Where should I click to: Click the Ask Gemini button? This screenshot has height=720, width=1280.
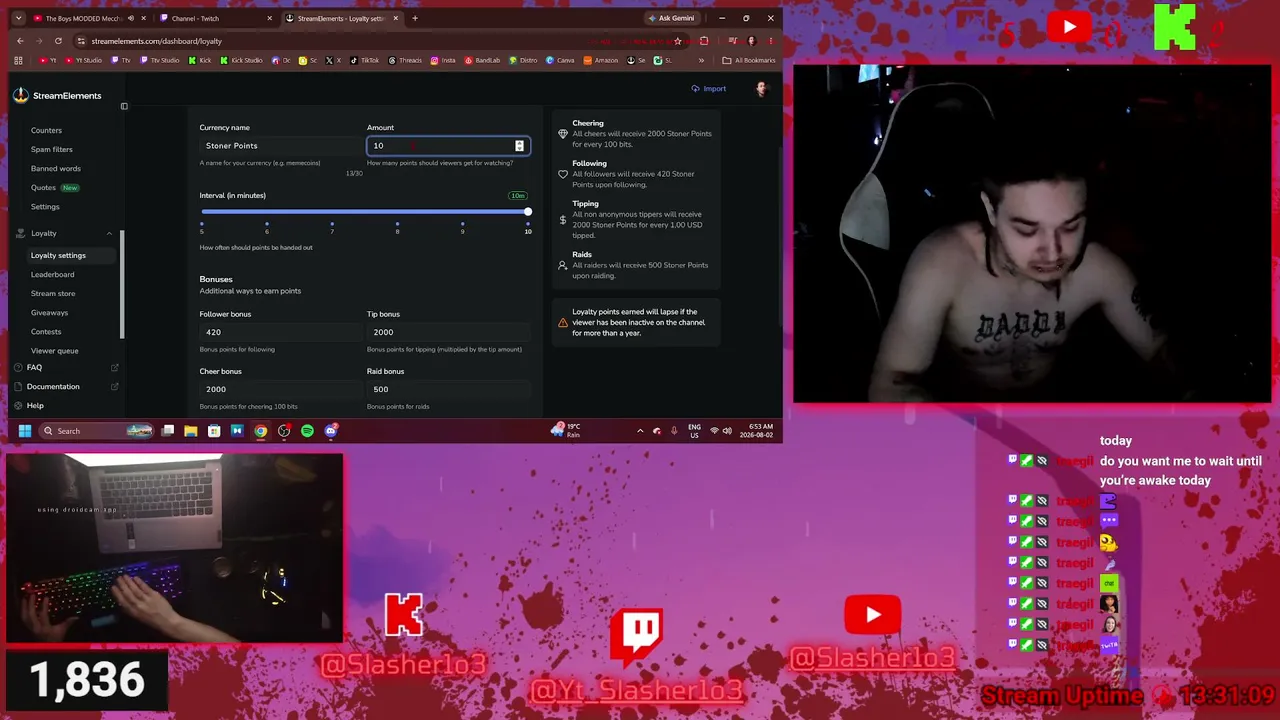(671, 18)
